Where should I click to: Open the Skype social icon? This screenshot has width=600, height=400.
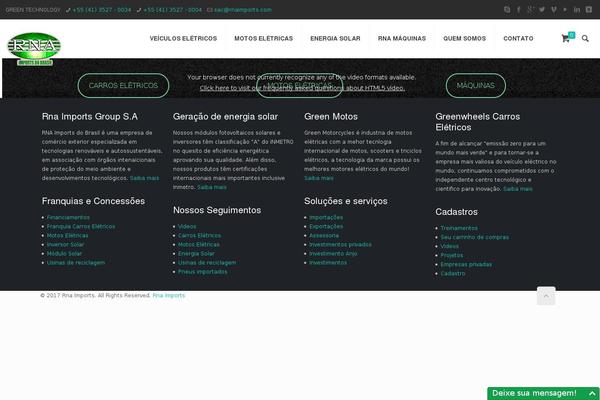pyautogui.click(x=507, y=10)
